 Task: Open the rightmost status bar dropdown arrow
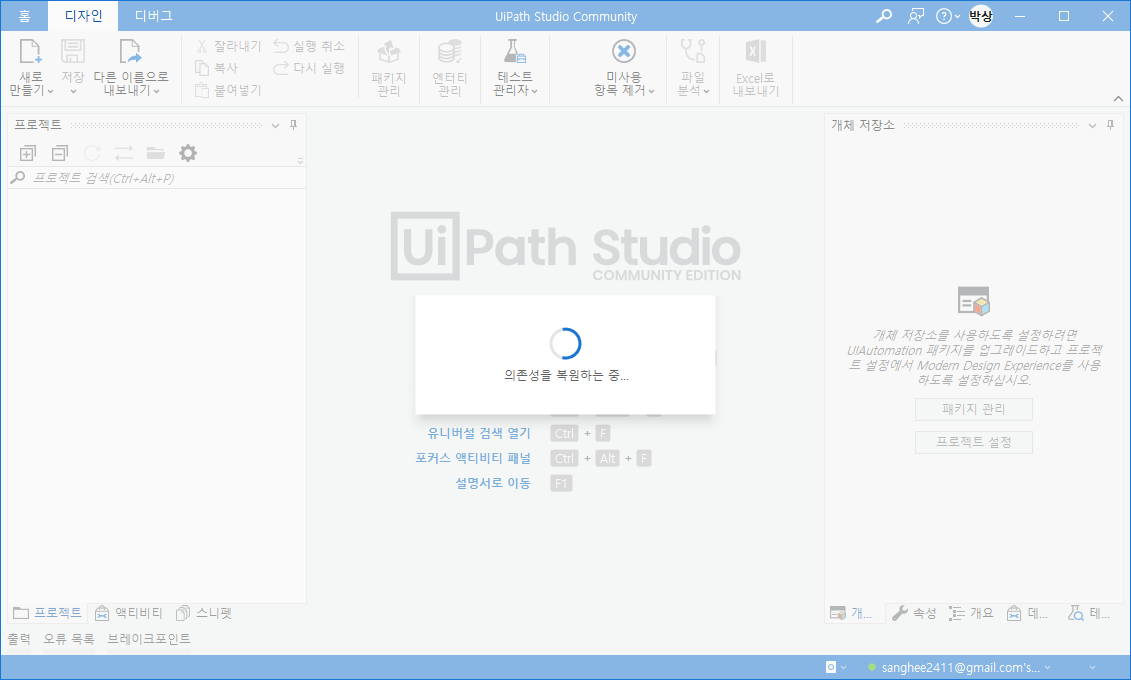pos(1093,668)
